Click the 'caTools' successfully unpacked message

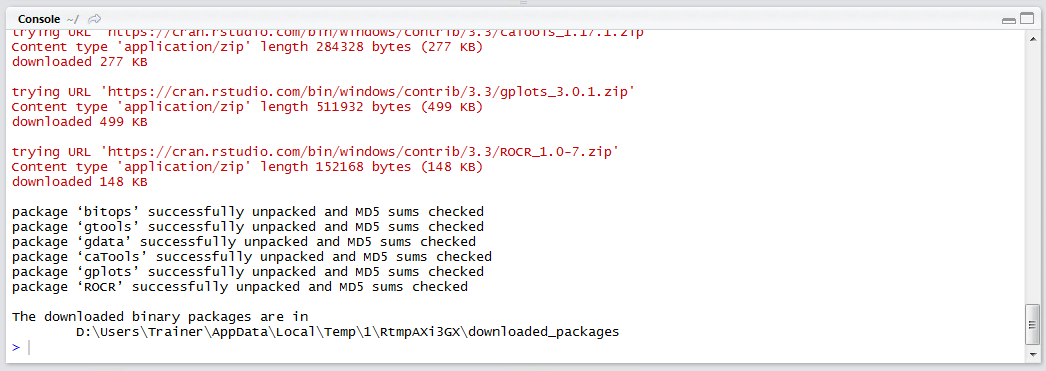[x=251, y=257]
